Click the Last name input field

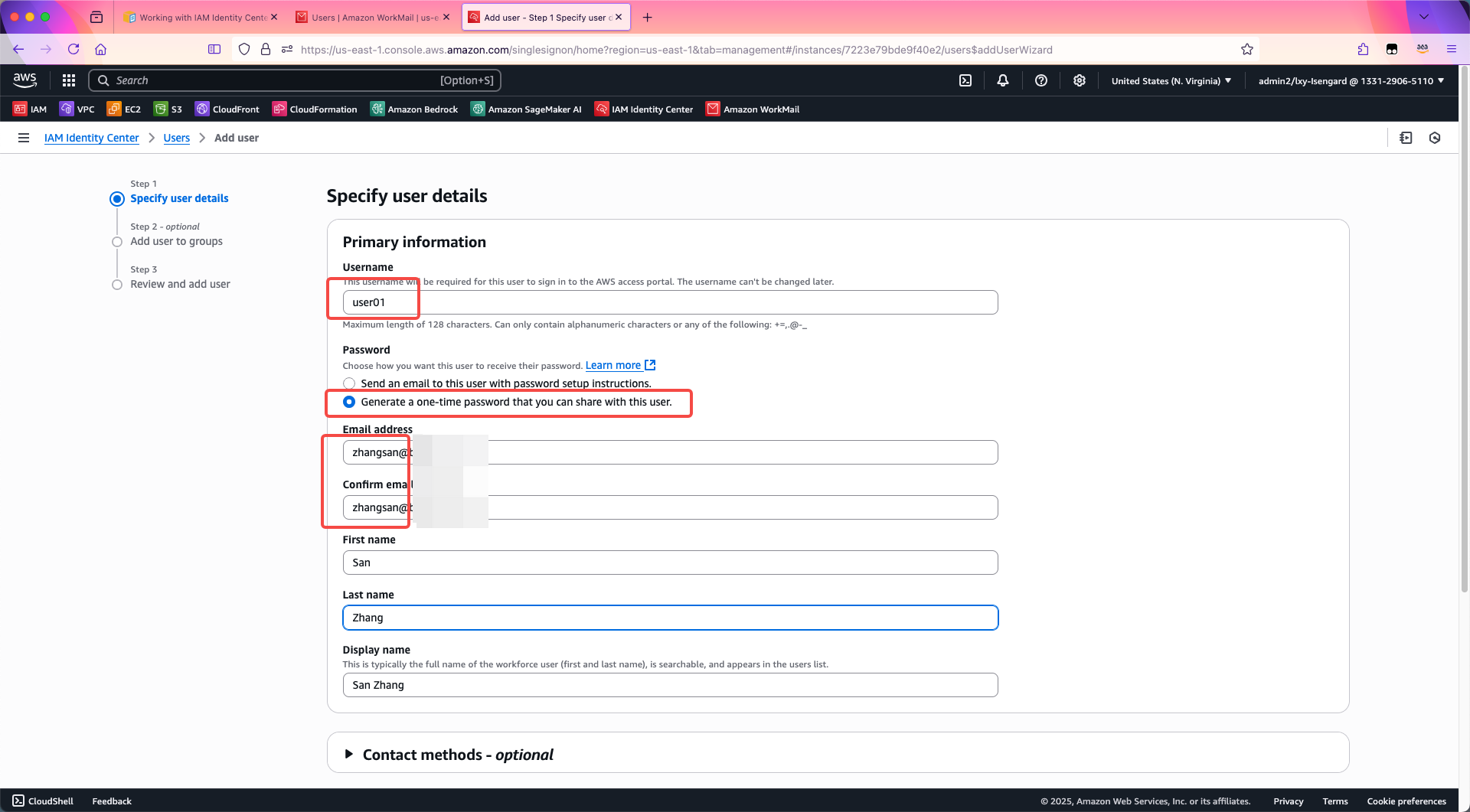coord(670,618)
